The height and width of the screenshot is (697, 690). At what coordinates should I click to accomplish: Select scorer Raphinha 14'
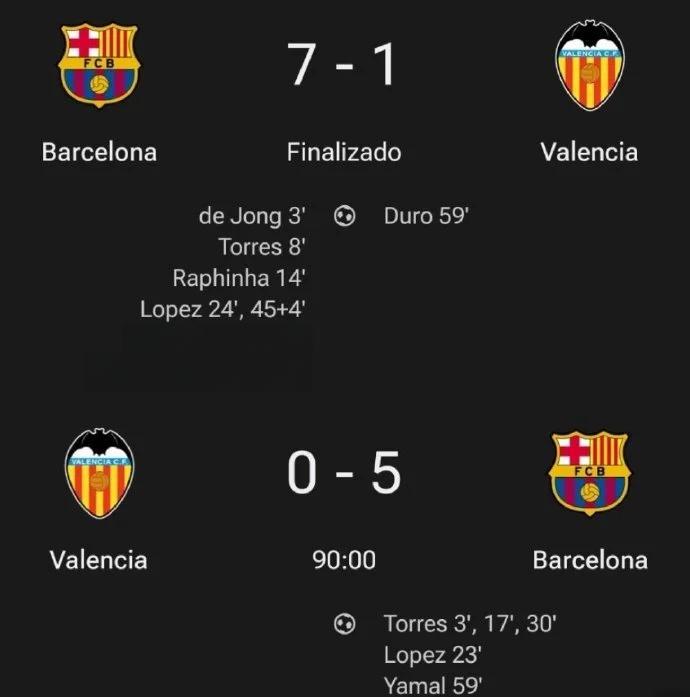[x=238, y=278]
